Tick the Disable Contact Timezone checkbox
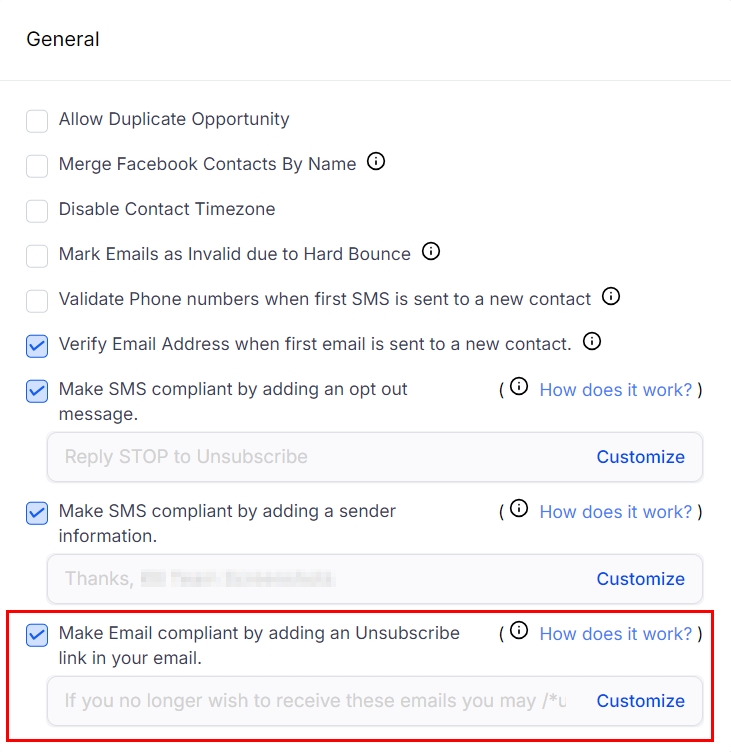 point(37,211)
